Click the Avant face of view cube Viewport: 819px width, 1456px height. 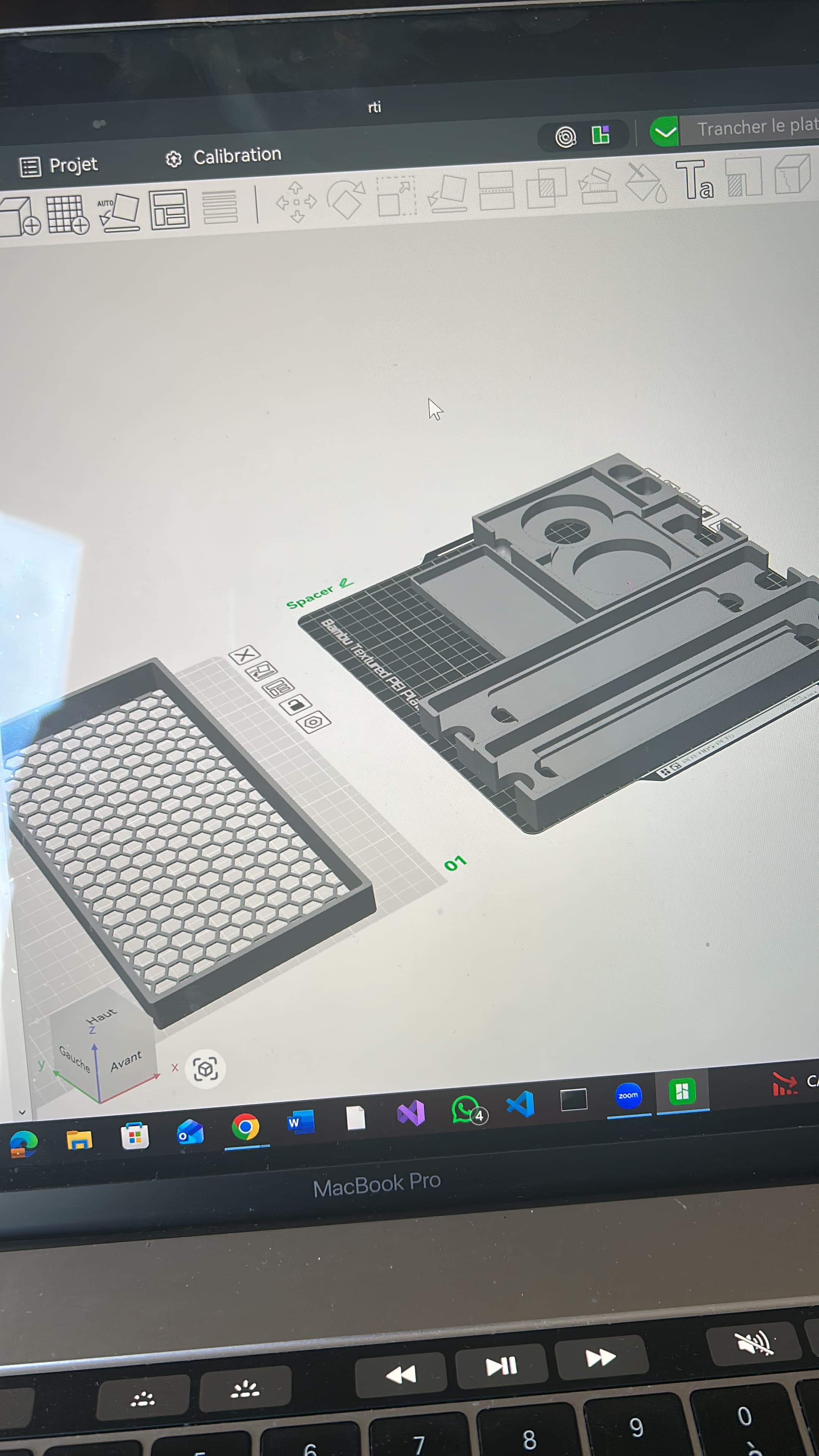click(126, 1061)
